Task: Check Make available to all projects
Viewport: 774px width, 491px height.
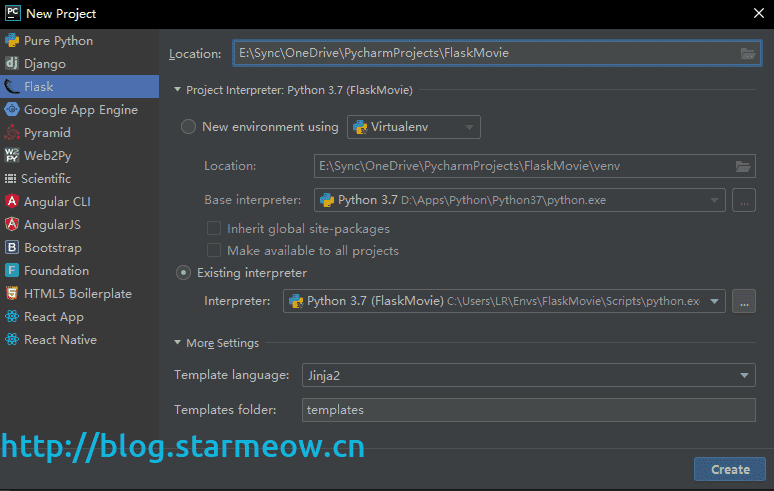Action: tap(214, 251)
